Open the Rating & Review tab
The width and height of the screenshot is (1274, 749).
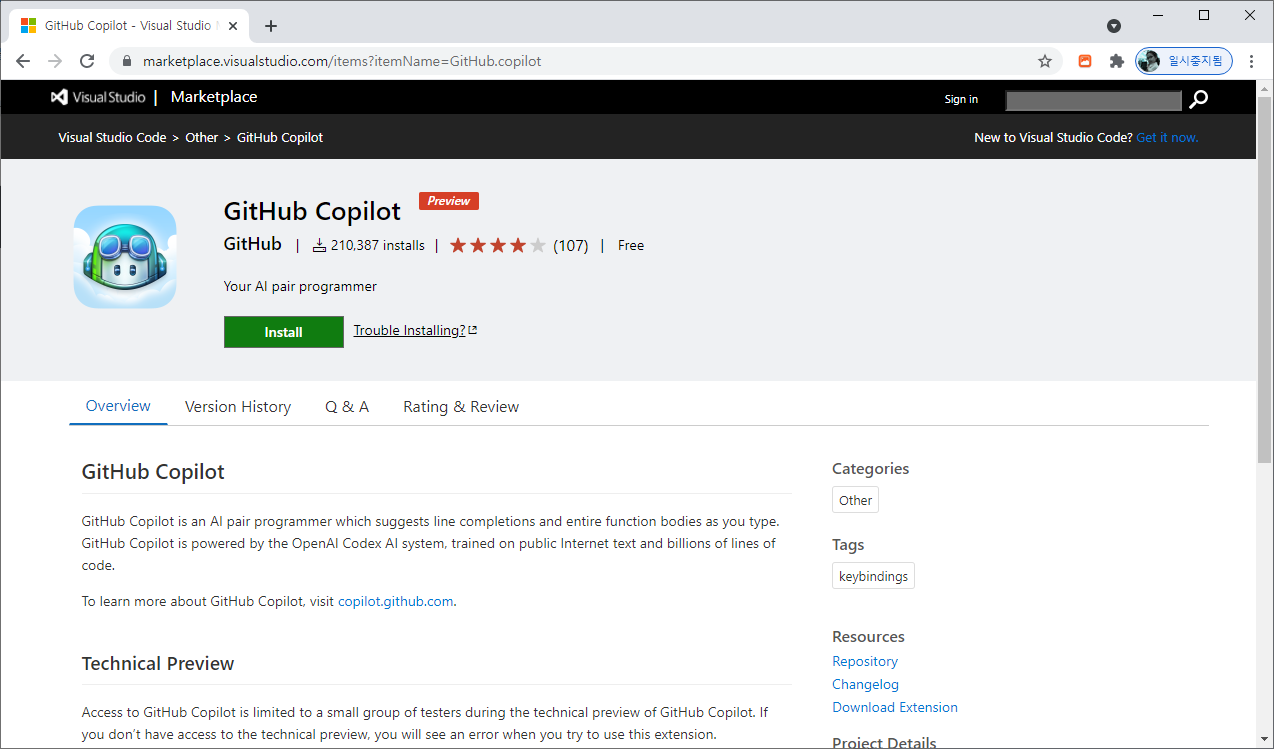click(x=461, y=407)
